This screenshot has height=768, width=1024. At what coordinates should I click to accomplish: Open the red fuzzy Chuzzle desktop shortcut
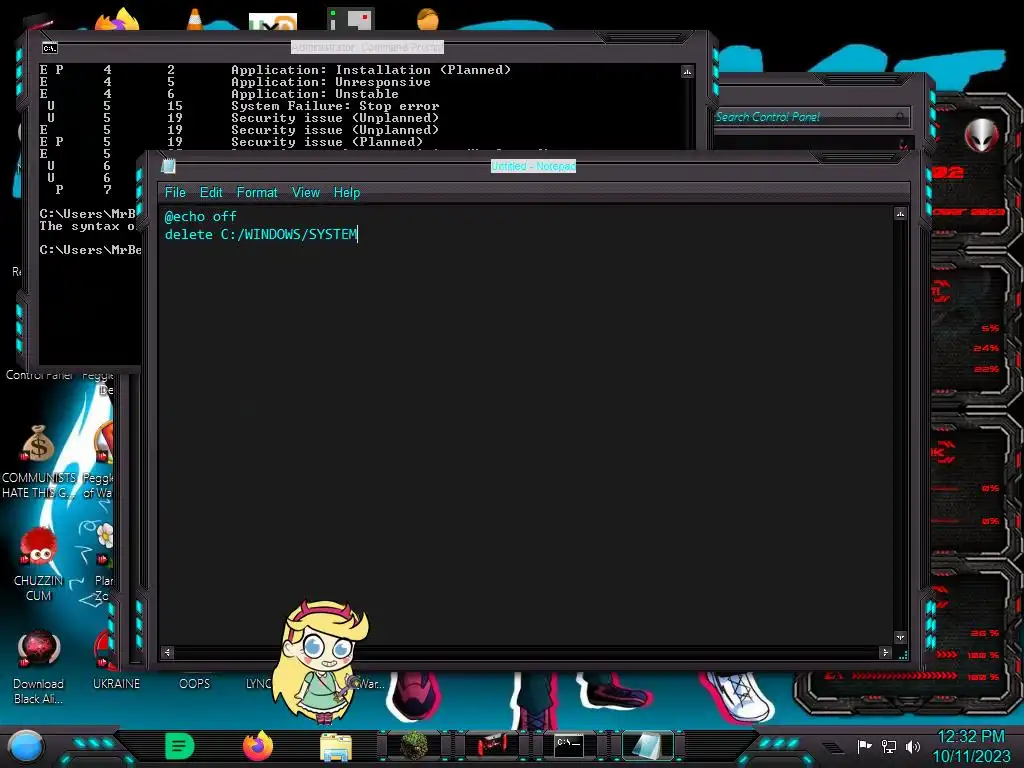39,547
